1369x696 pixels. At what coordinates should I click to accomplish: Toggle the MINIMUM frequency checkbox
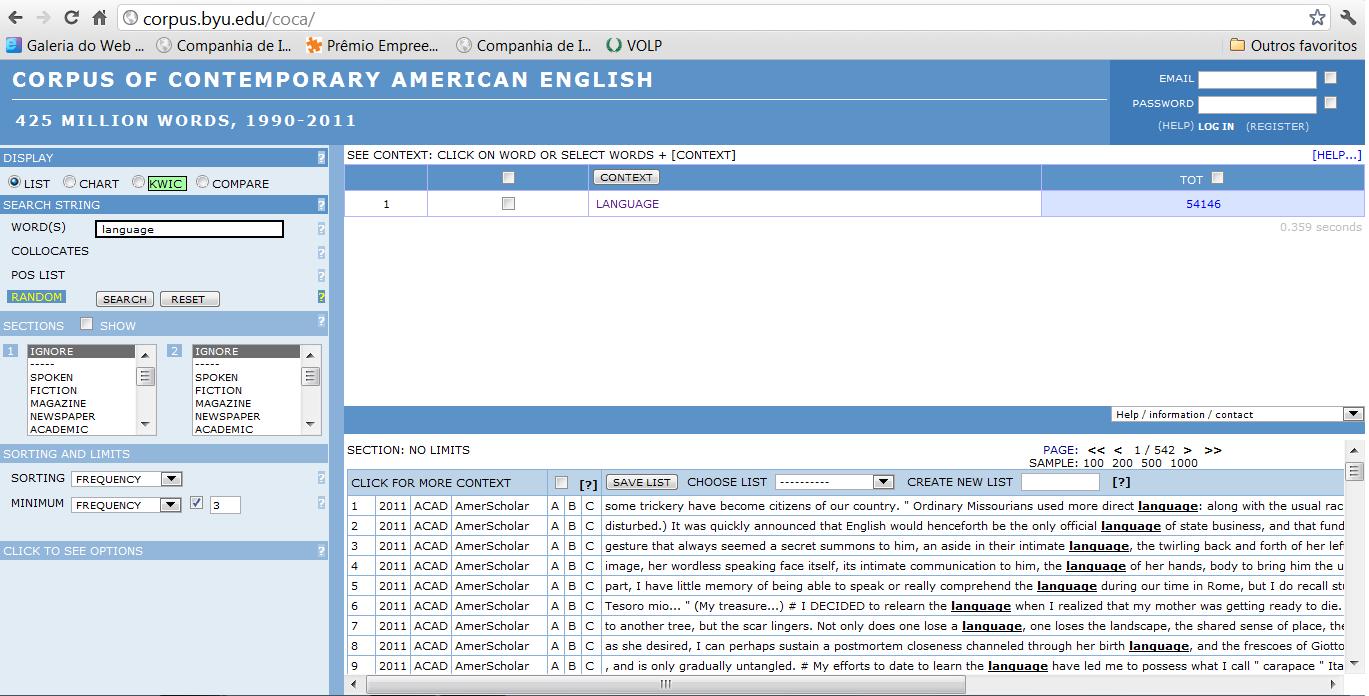pyautogui.click(x=196, y=503)
